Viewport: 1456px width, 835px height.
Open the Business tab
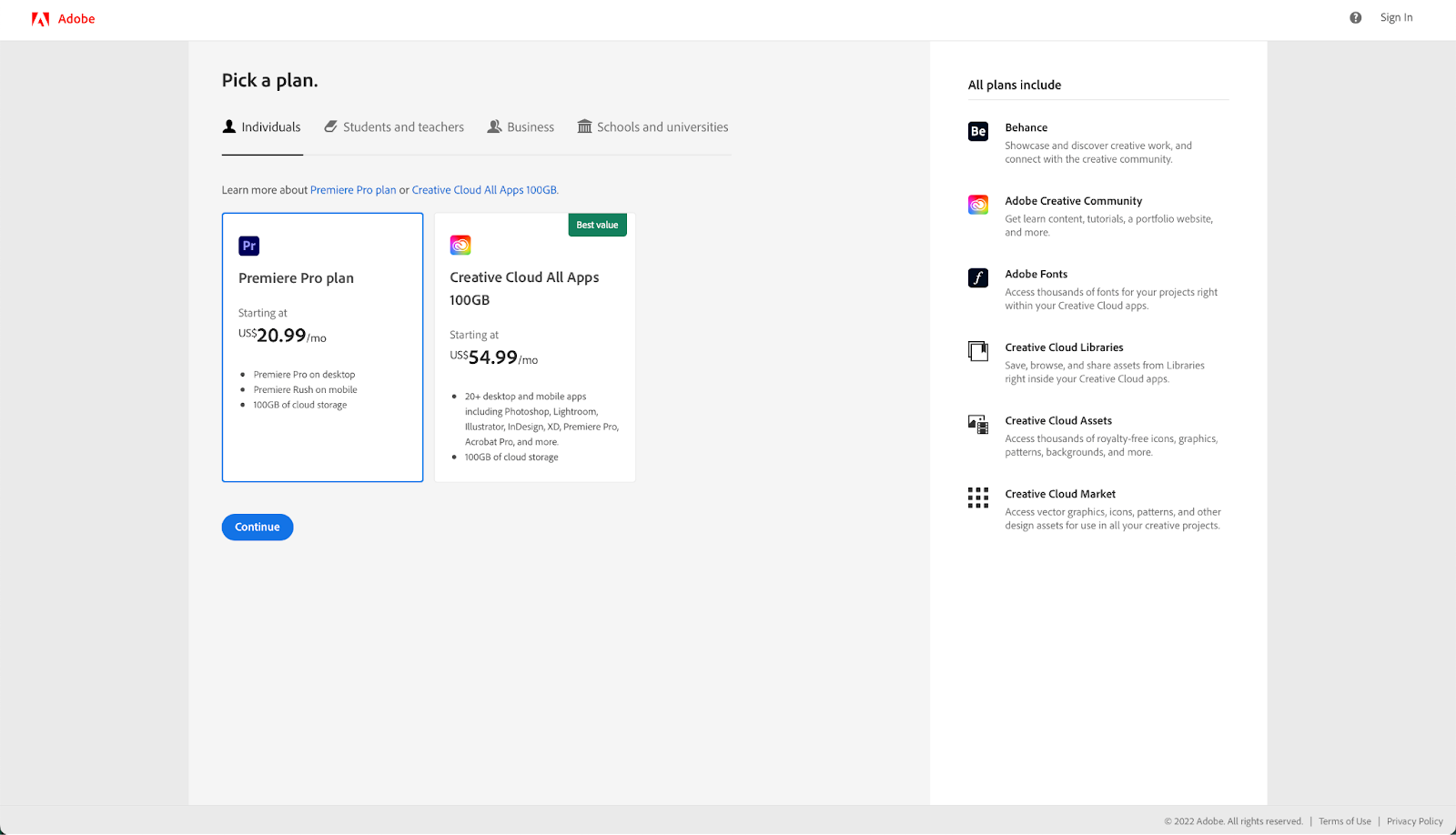tap(521, 127)
